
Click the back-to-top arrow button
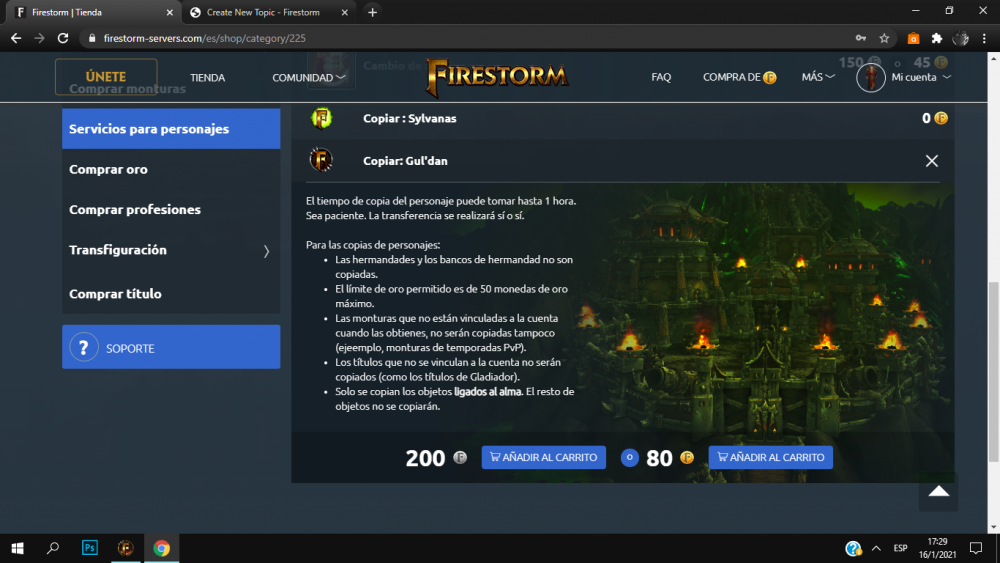point(938,491)
